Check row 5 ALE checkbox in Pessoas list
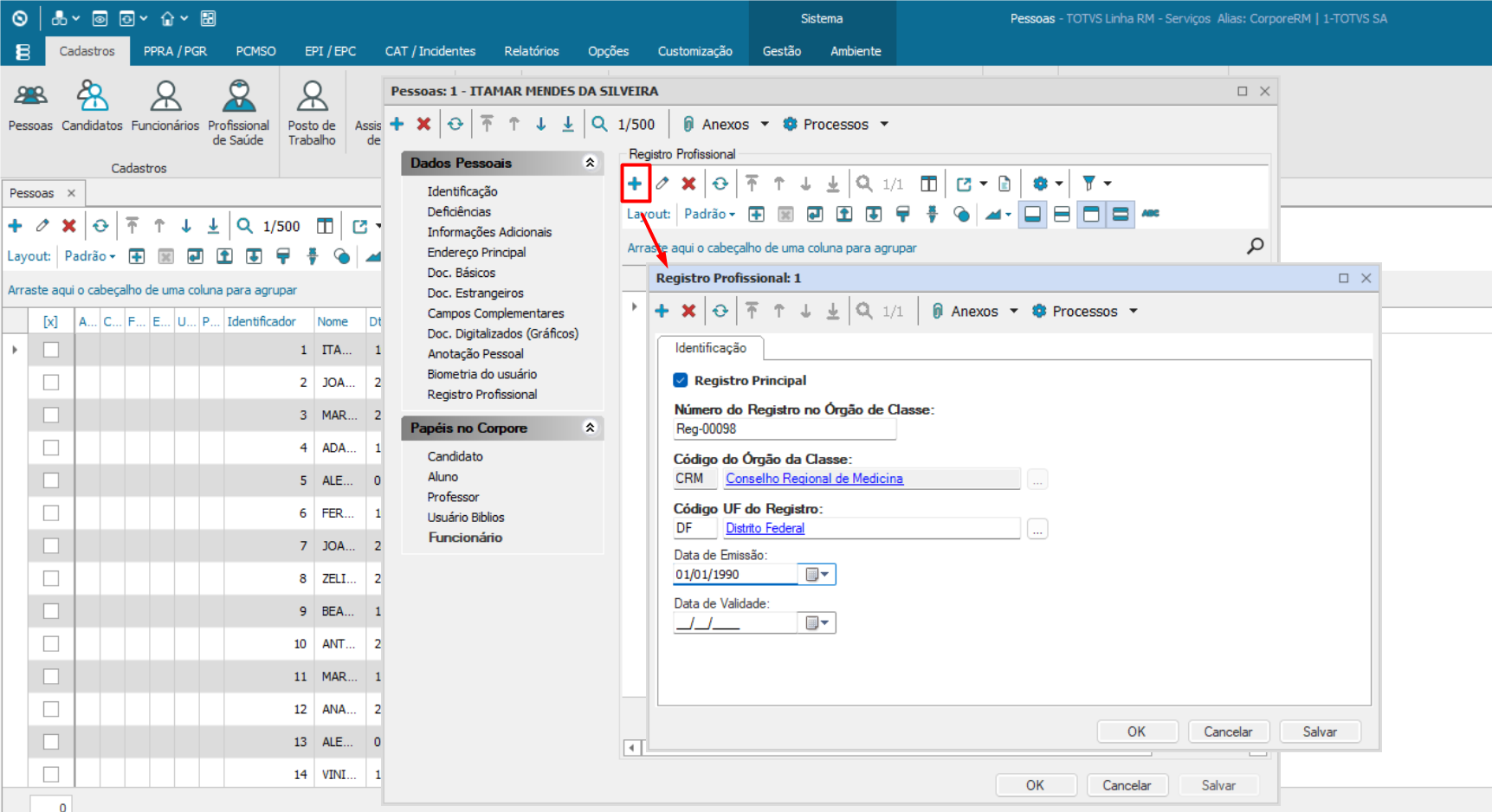This screenshot has width=1492, height=812. [x=51, y=480]
